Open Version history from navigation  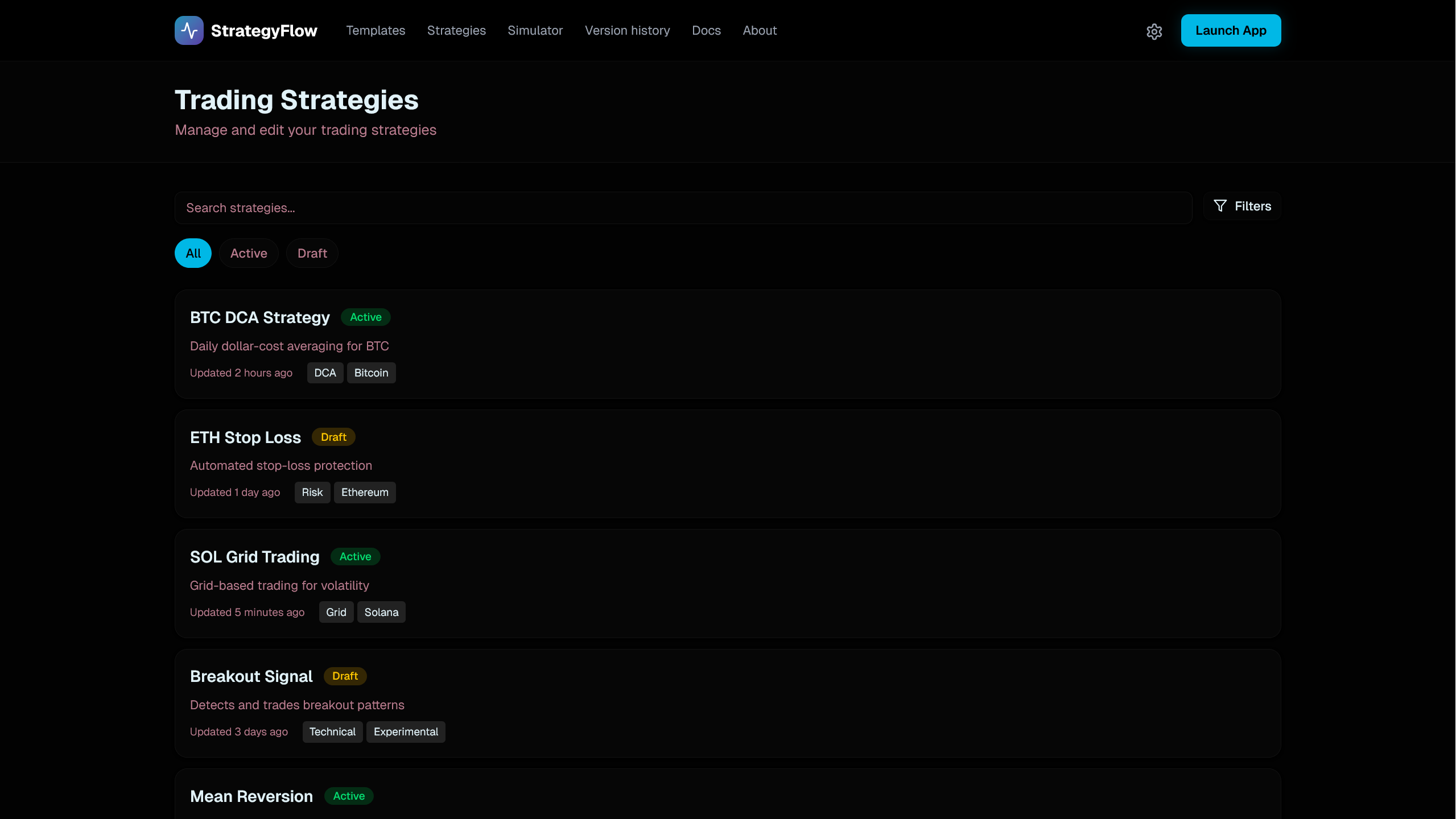pyautogui.click(x=627, y=31)
